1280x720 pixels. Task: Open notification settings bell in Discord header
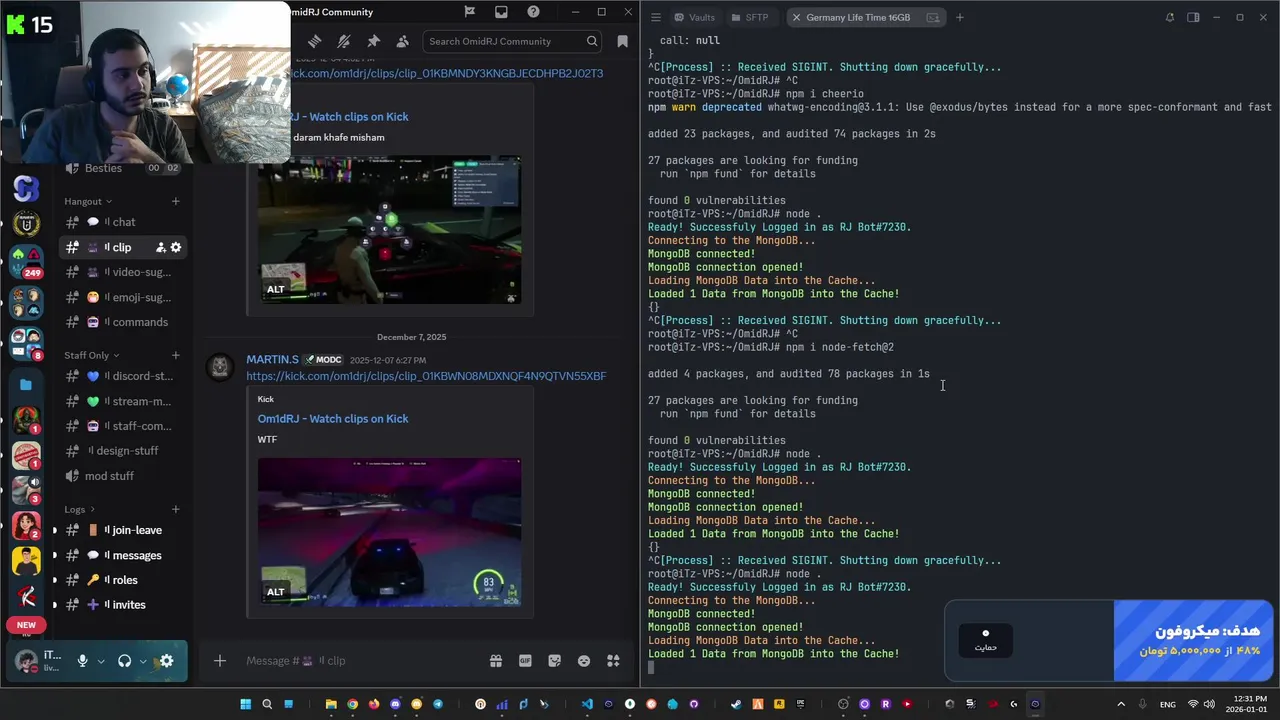(344, 41)
